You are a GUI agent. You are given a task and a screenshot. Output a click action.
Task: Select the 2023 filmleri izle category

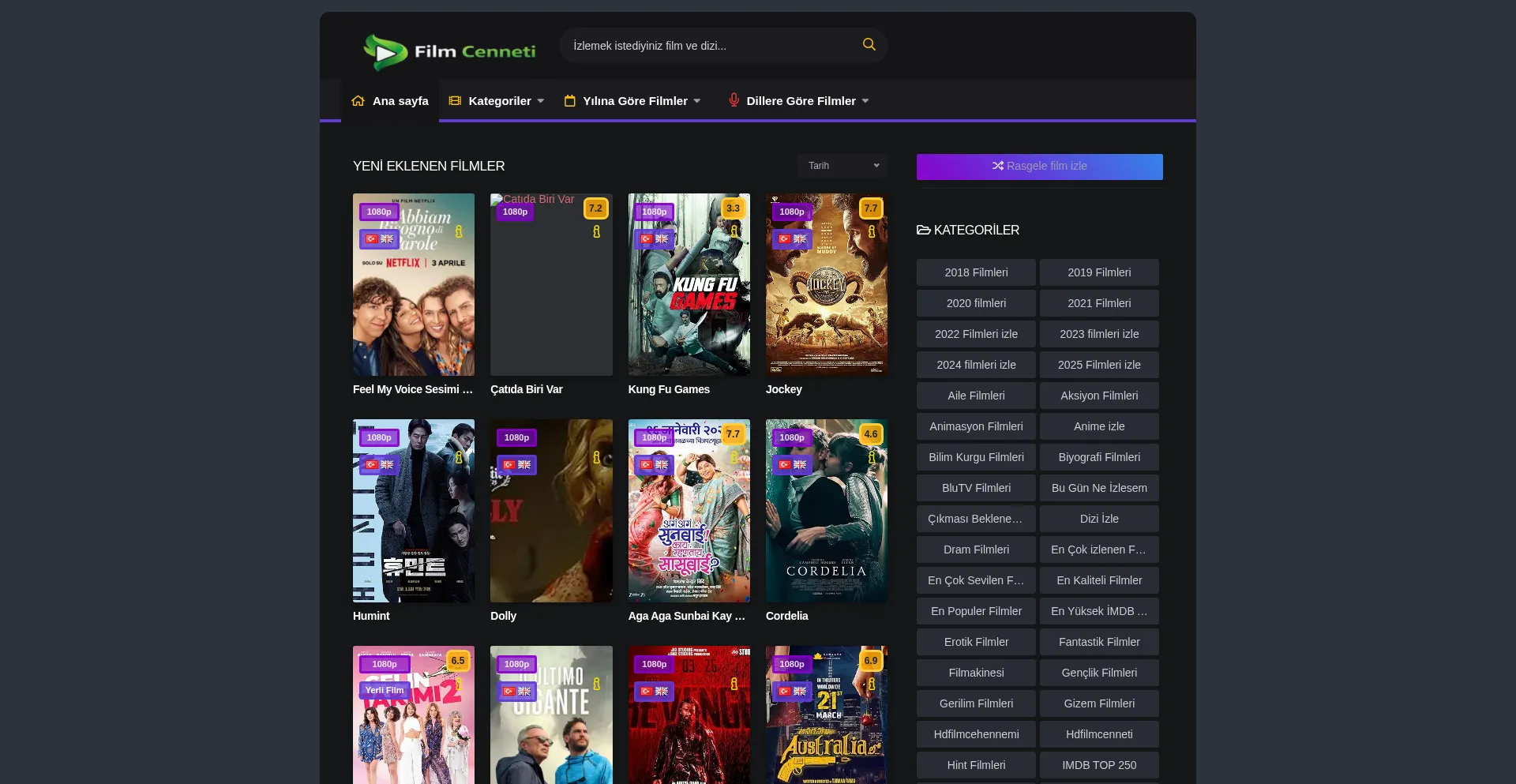coord(1099,334)
